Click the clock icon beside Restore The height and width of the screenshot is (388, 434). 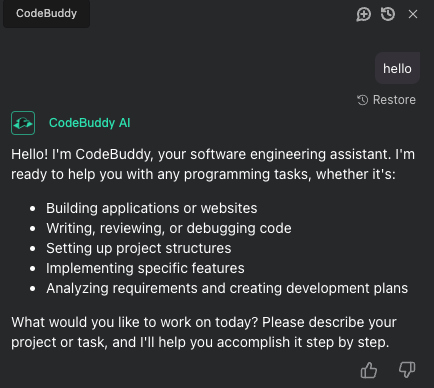coord(363,100)
